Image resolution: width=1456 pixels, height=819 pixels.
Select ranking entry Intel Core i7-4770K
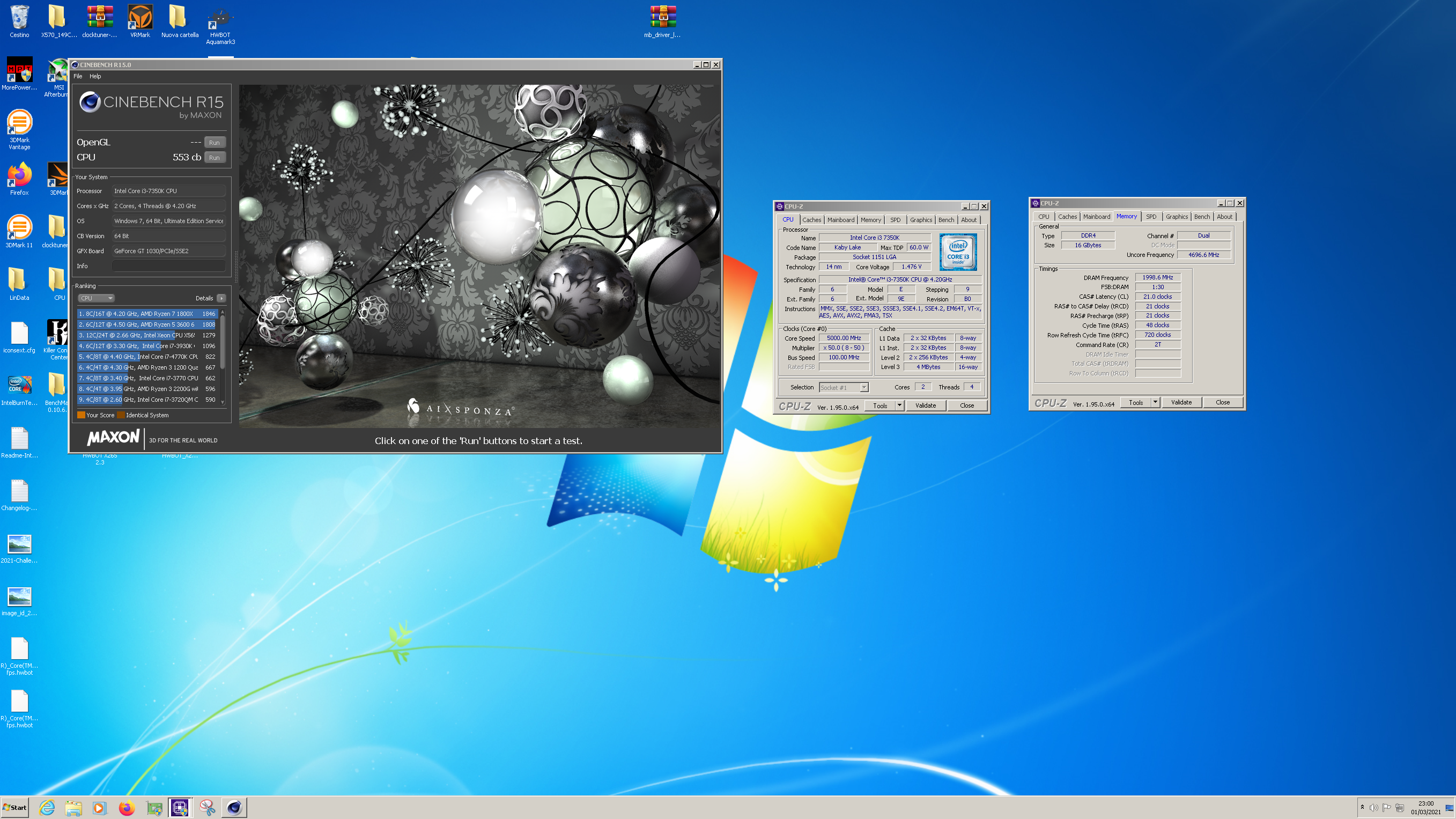pyautogui.click(x=147, y=357)
